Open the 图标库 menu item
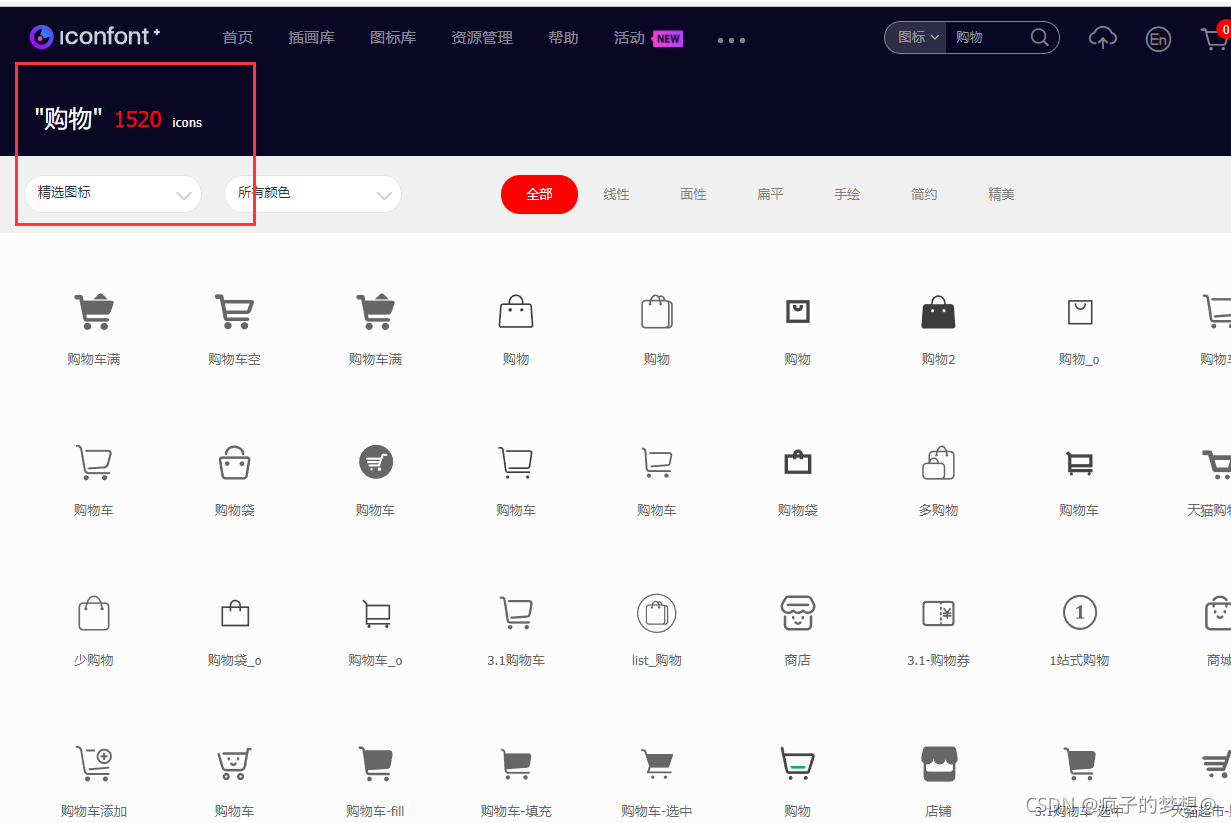This screenshot has height=823, width=1231. (x=393, y=38)
